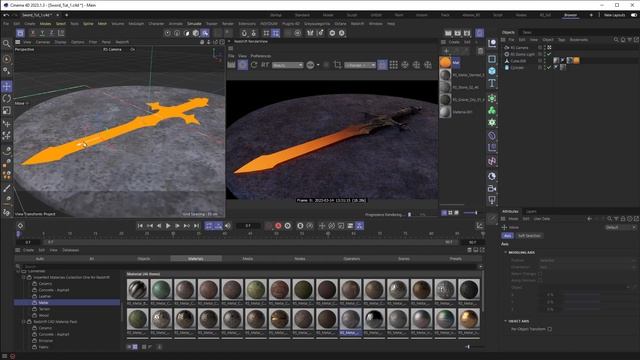This screenshot has height=360, width=640.
Task: Toggle visibility dots for RS Camera
Action: 545,47
